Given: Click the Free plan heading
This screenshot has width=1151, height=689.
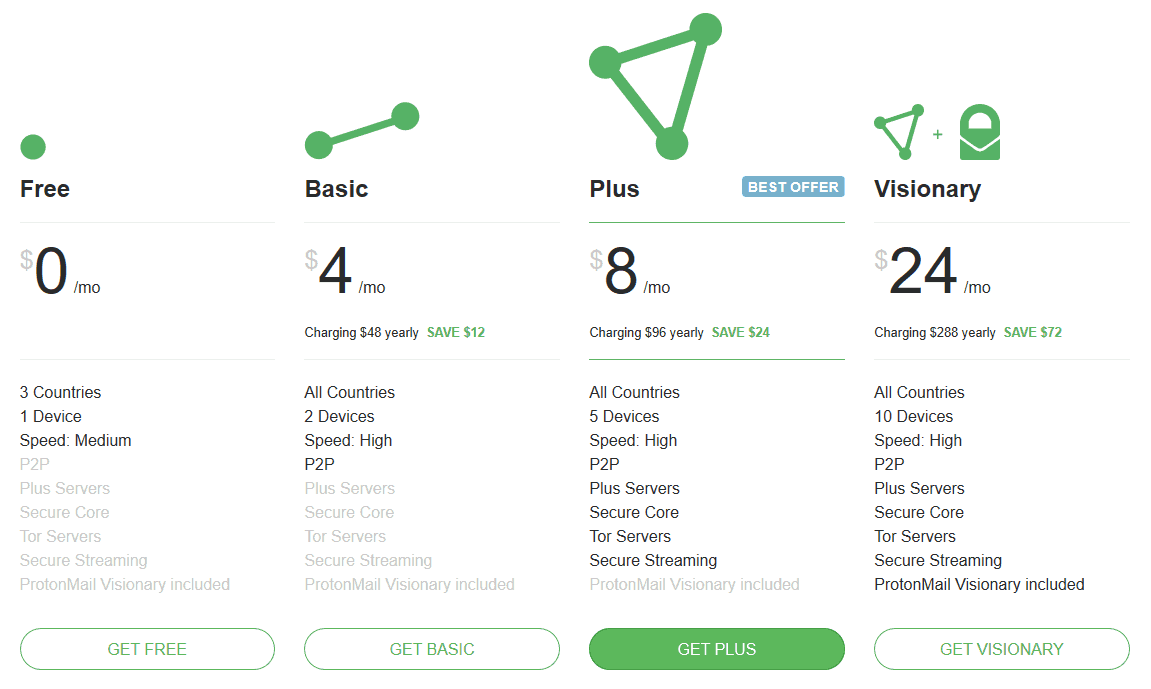Looking at the screenshot, I should pos(45,189).
